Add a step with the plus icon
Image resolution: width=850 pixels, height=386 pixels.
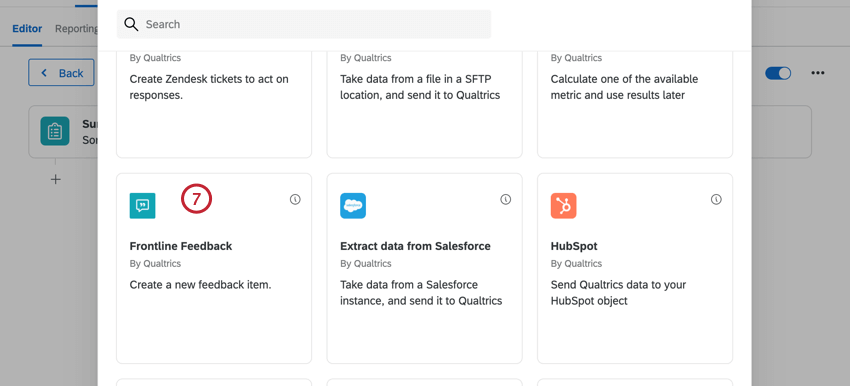[55, 179]
